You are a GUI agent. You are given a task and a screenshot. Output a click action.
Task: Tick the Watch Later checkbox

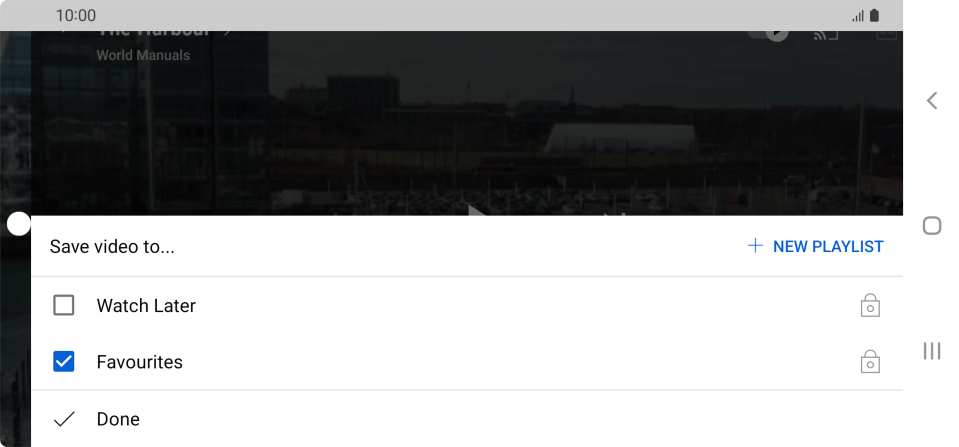tap(64, 305)
